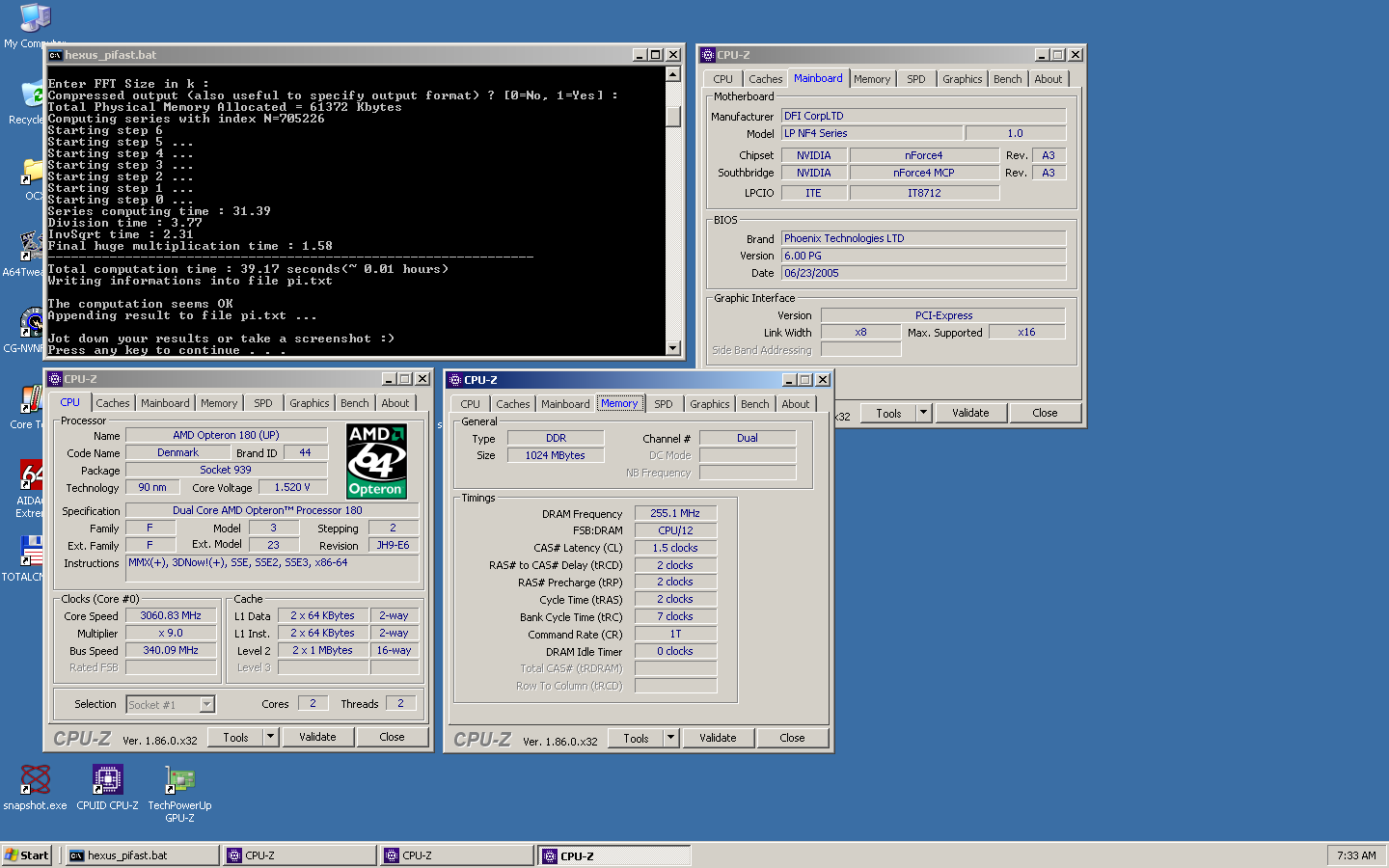Image resolution: width=1389 pixels, height=868 pixels.
Task: Switch to hexus_pifast.bat taskbar item
Action: coord(142,855)
